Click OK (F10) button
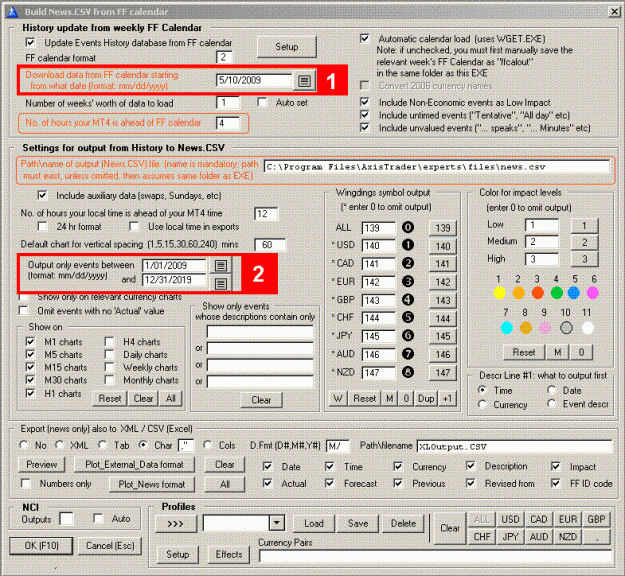This screenshot has height=576, width=625. click(x=41, y=545)
